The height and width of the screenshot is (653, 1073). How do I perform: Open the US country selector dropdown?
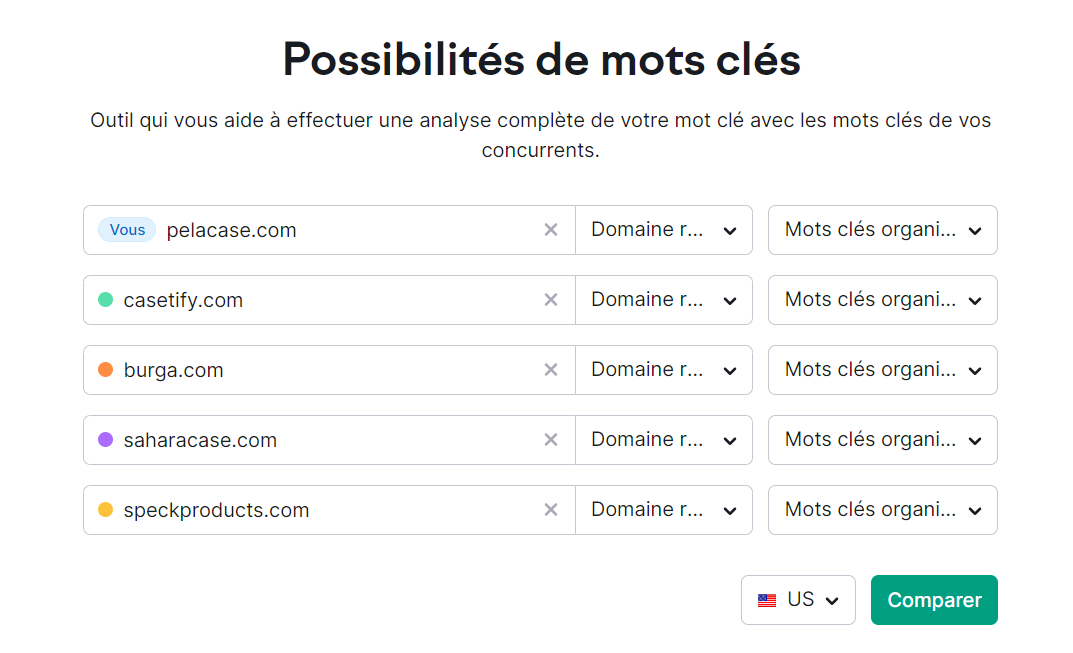798,599
